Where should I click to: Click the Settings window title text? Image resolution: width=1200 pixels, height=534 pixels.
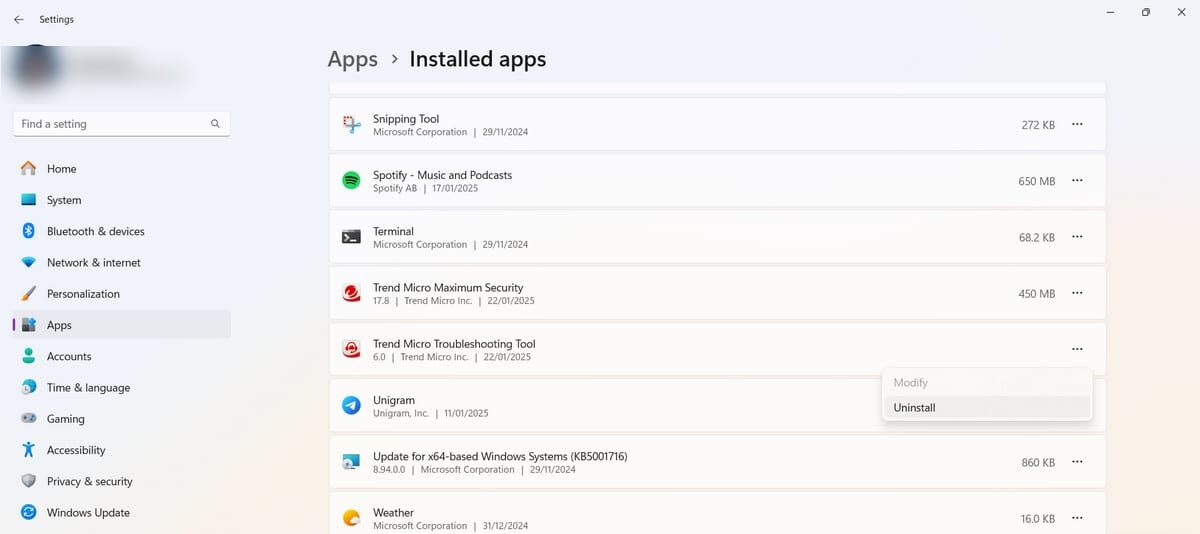56,19
